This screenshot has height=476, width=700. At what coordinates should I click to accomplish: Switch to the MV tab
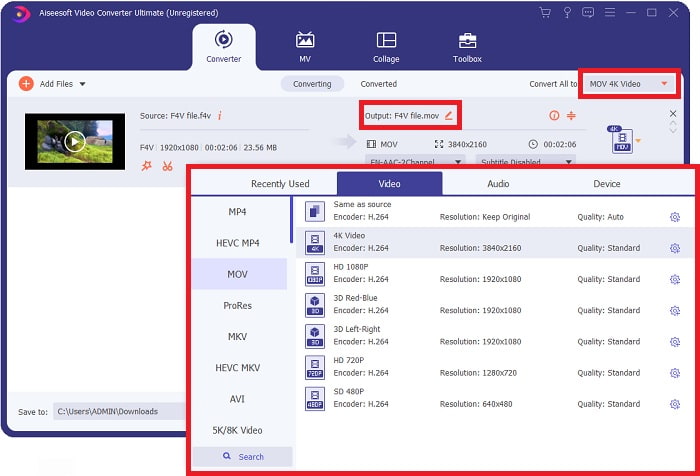305,46
